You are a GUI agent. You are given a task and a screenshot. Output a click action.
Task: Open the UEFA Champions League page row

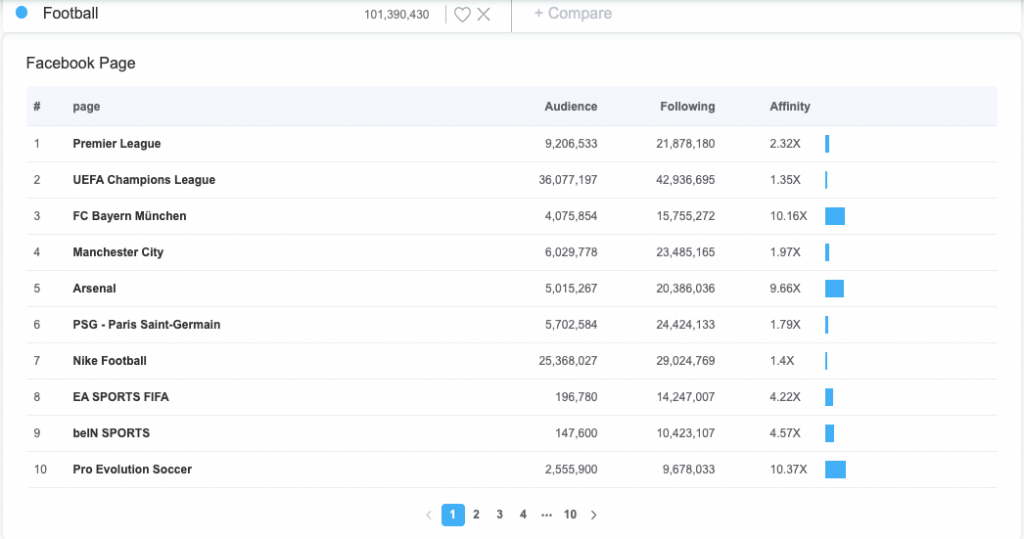pyautogui.click(x=511, y=180)
